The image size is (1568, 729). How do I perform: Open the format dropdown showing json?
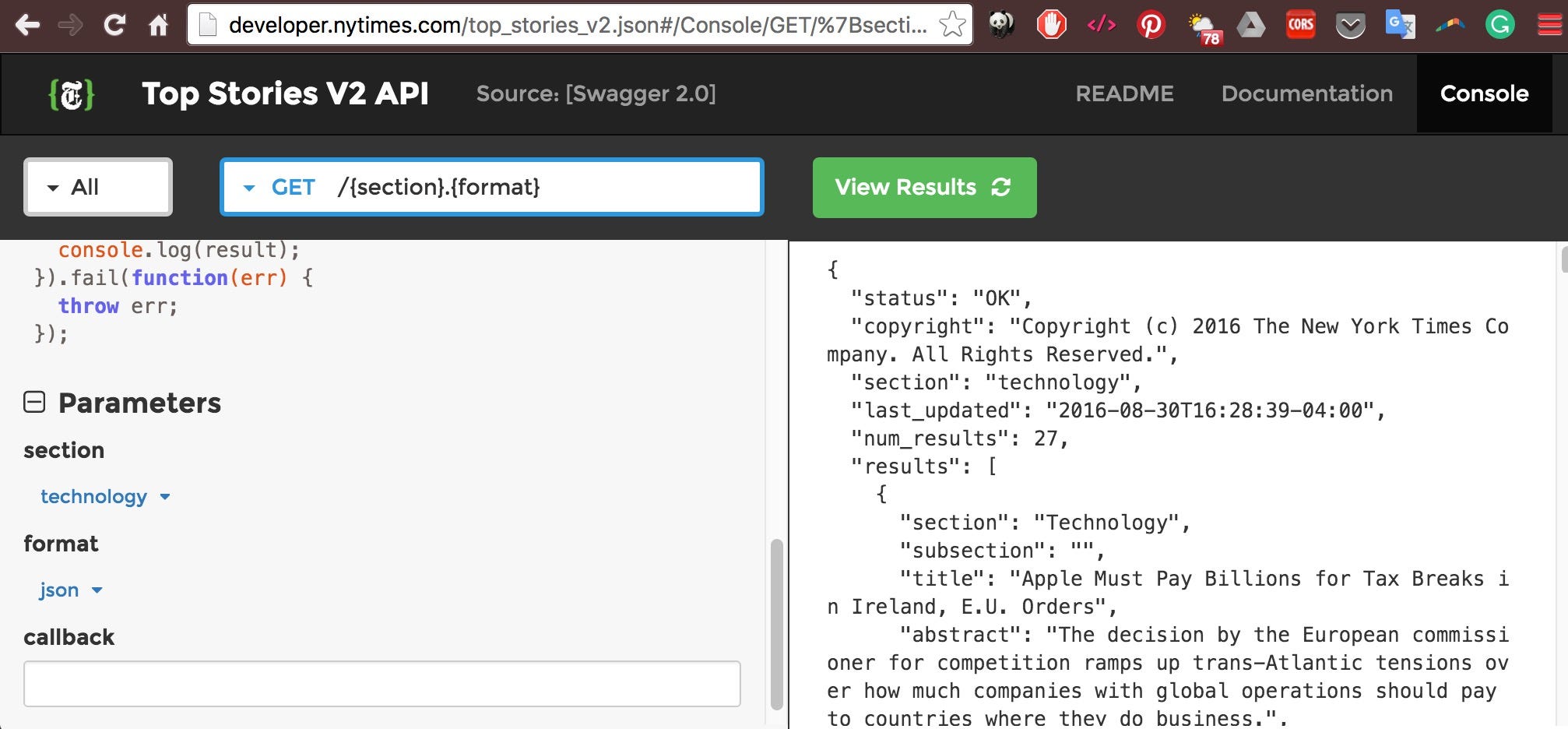70,590
